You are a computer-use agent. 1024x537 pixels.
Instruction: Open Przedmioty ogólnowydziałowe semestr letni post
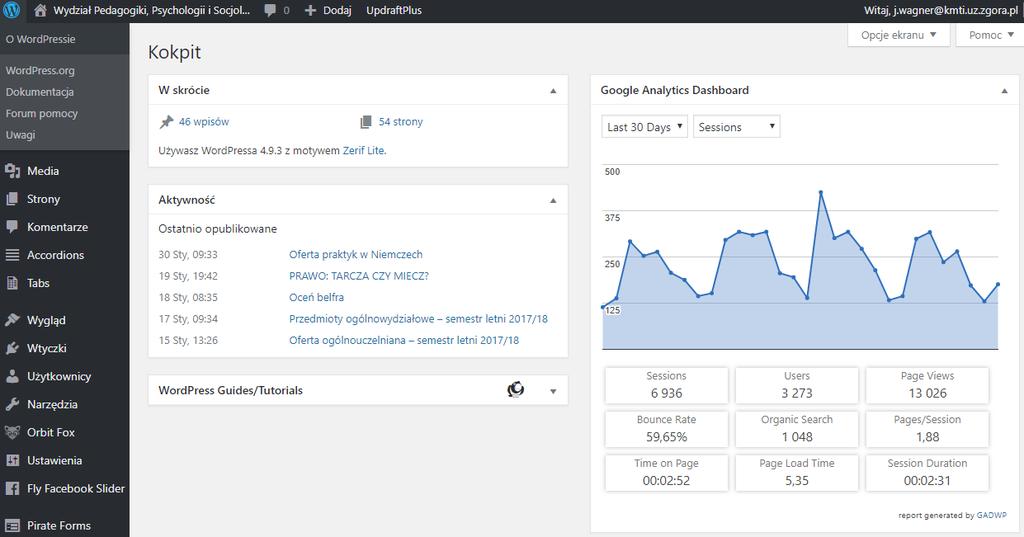point(419,319)
